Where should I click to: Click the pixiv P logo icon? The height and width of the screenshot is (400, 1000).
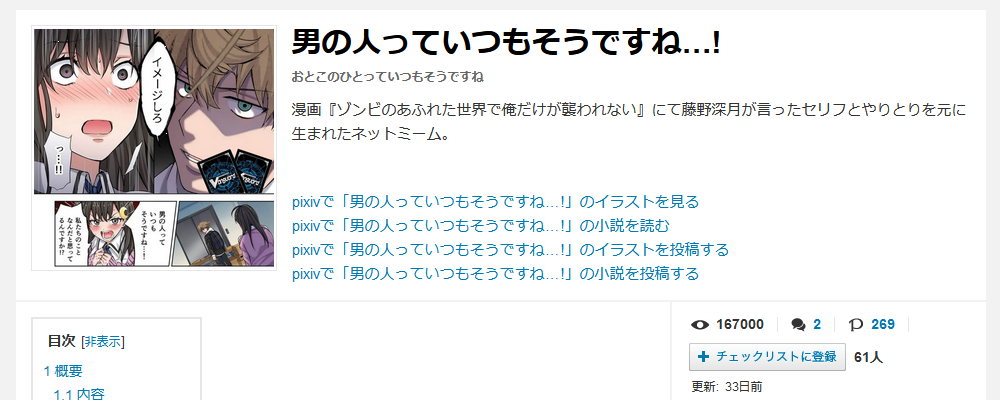click(x=856, y=325)
